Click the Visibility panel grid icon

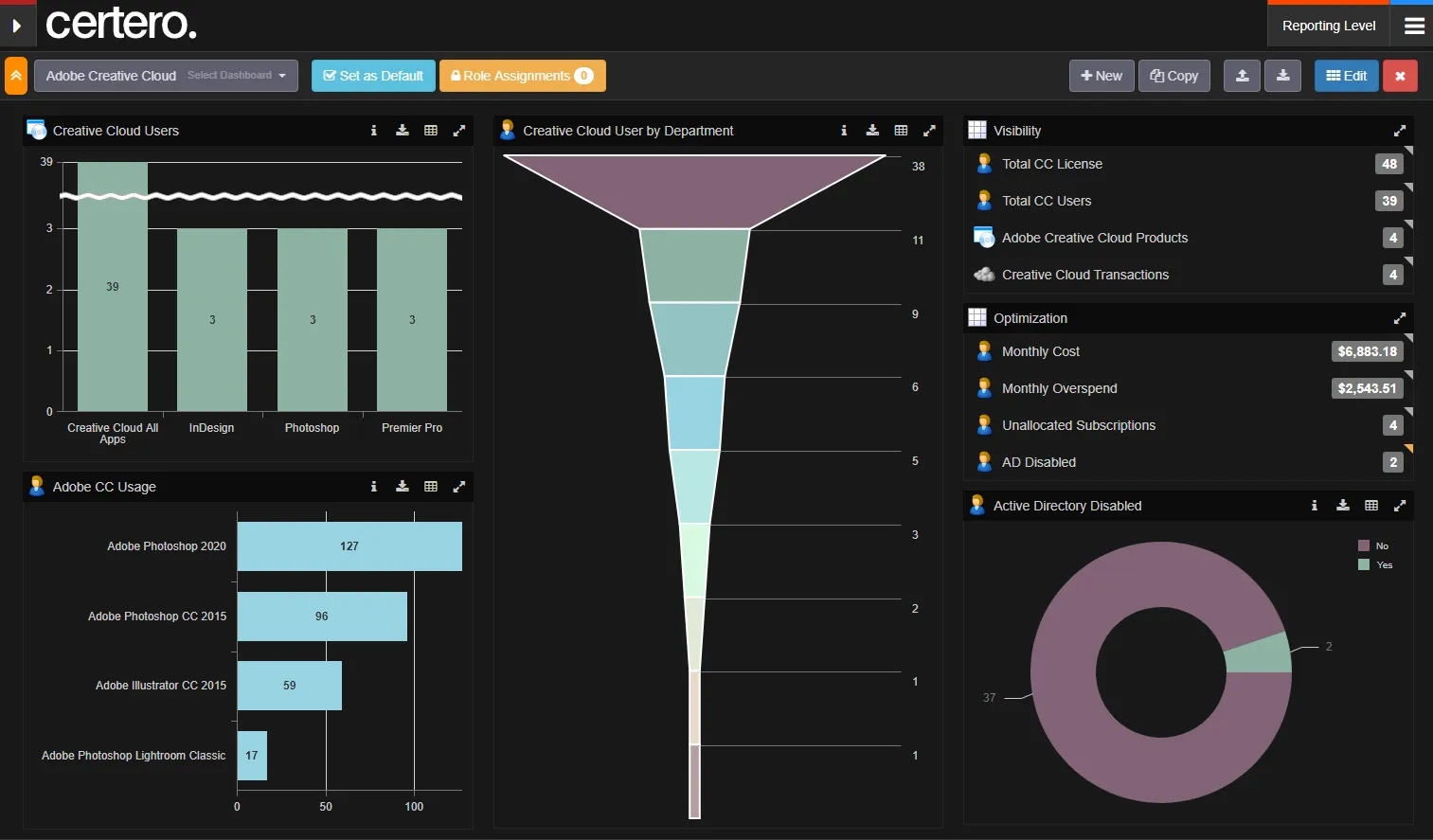[977, 130]
